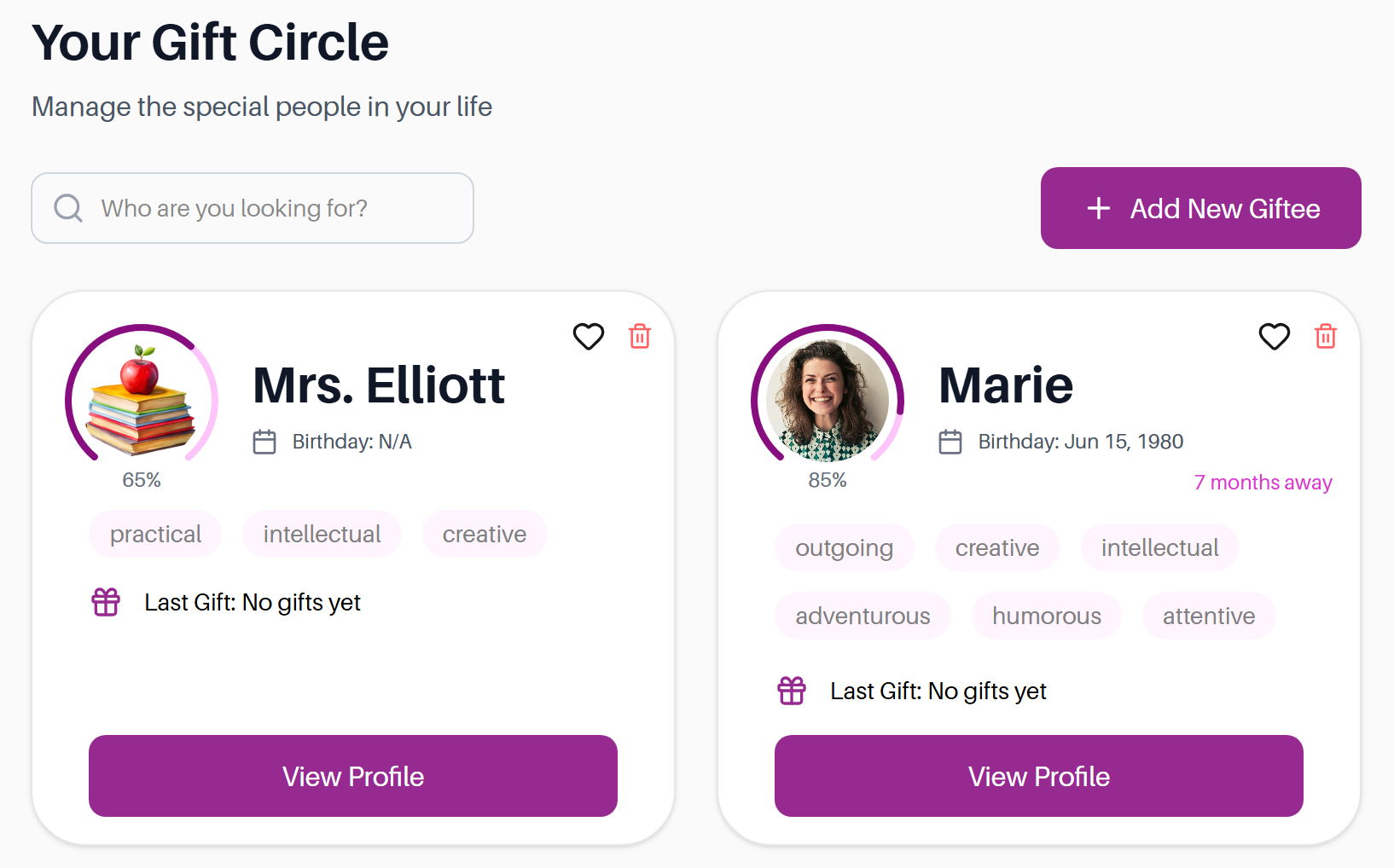Click the 7 months away birthday link
1394x868 pixels.
click(1263, 483)
